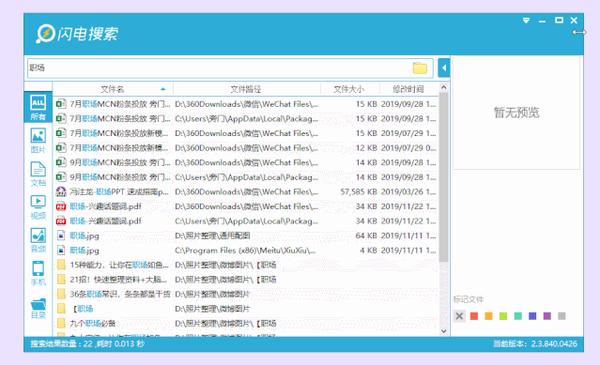This screenshot has width=600, height=365.
Task: Sort results by the 文件名 column
Action: [x=112, y=89]
